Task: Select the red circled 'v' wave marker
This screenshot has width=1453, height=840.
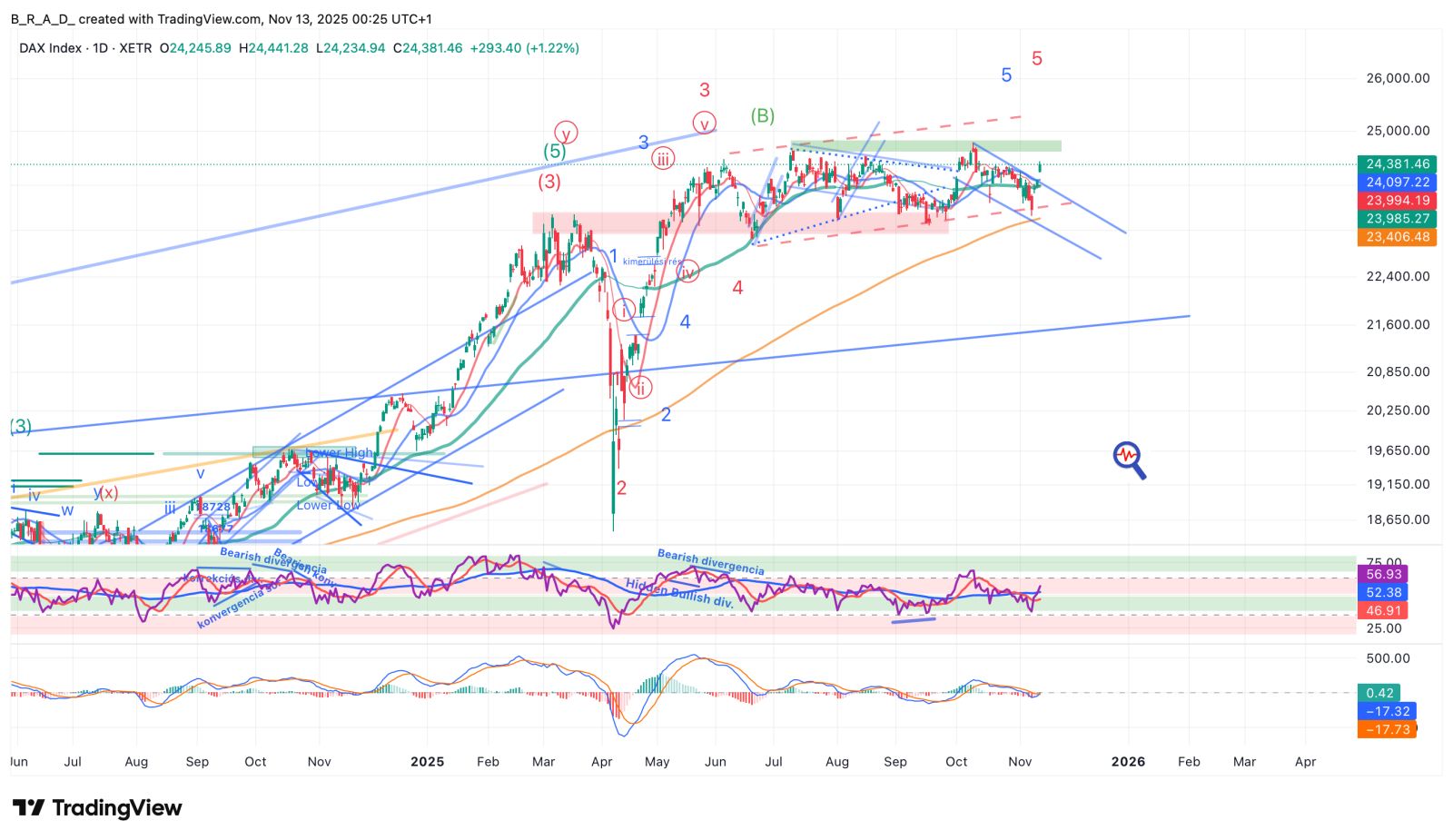Action: tap(704, 123)
